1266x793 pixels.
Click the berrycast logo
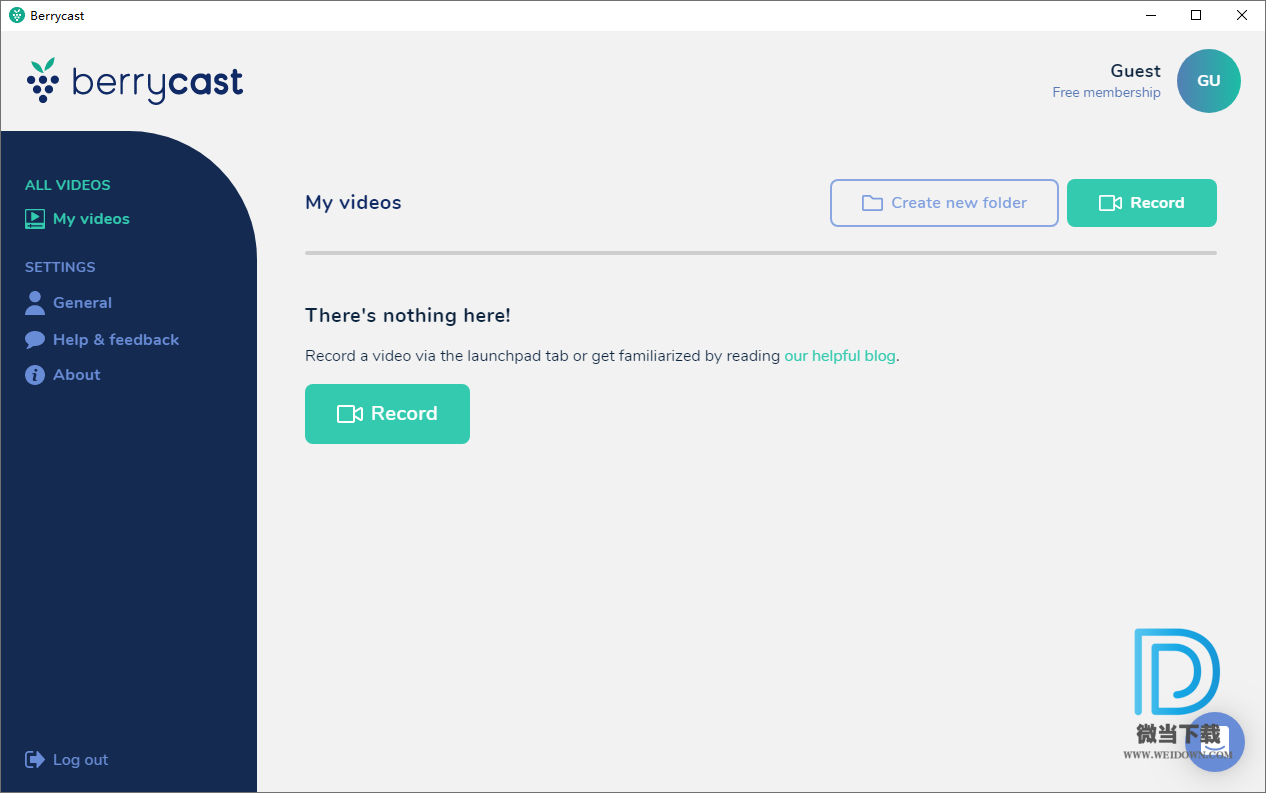click(135, 81)
